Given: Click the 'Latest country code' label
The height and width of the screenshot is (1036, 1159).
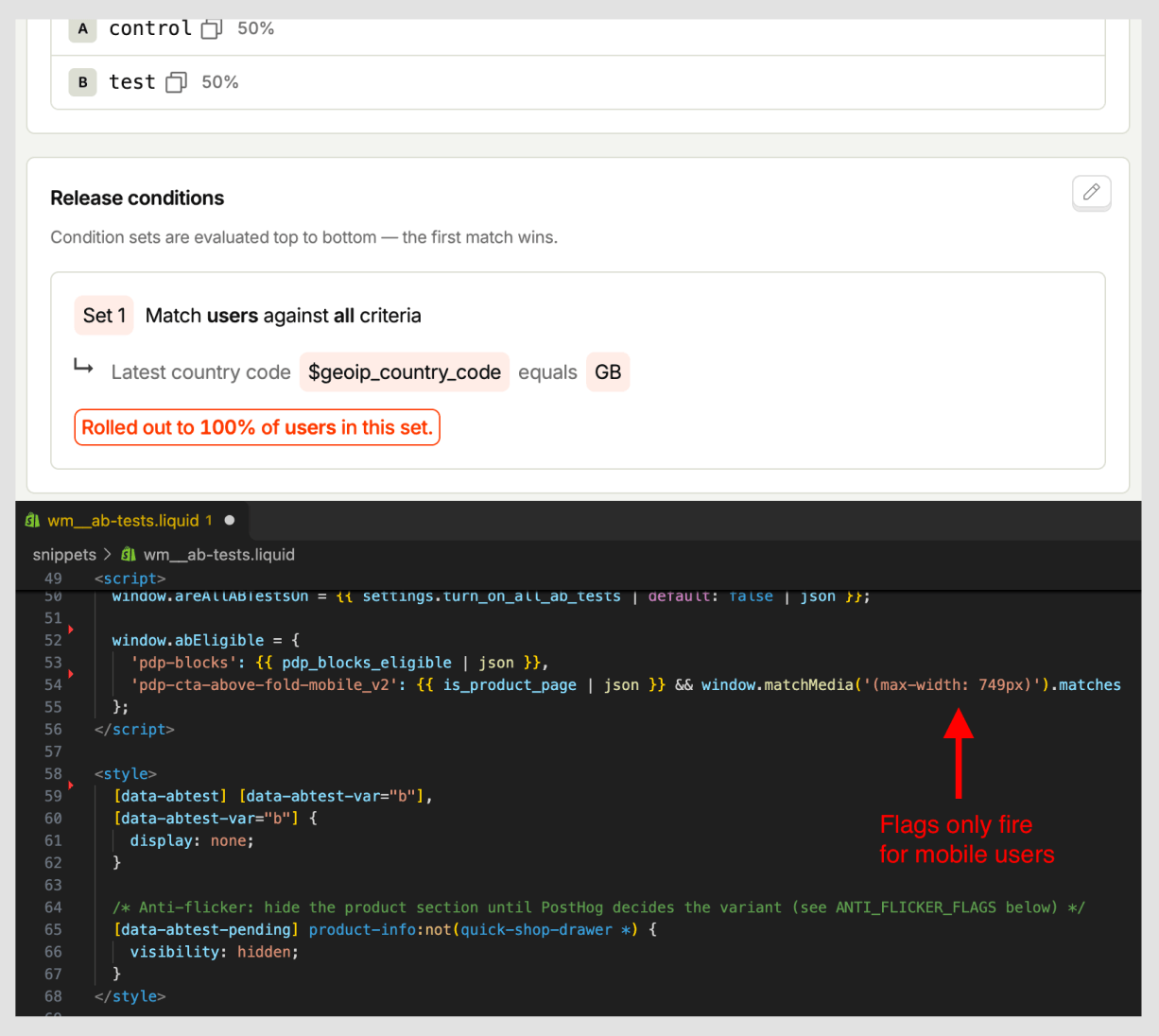Looking at the screenshot, I should (x=200, y=372).
